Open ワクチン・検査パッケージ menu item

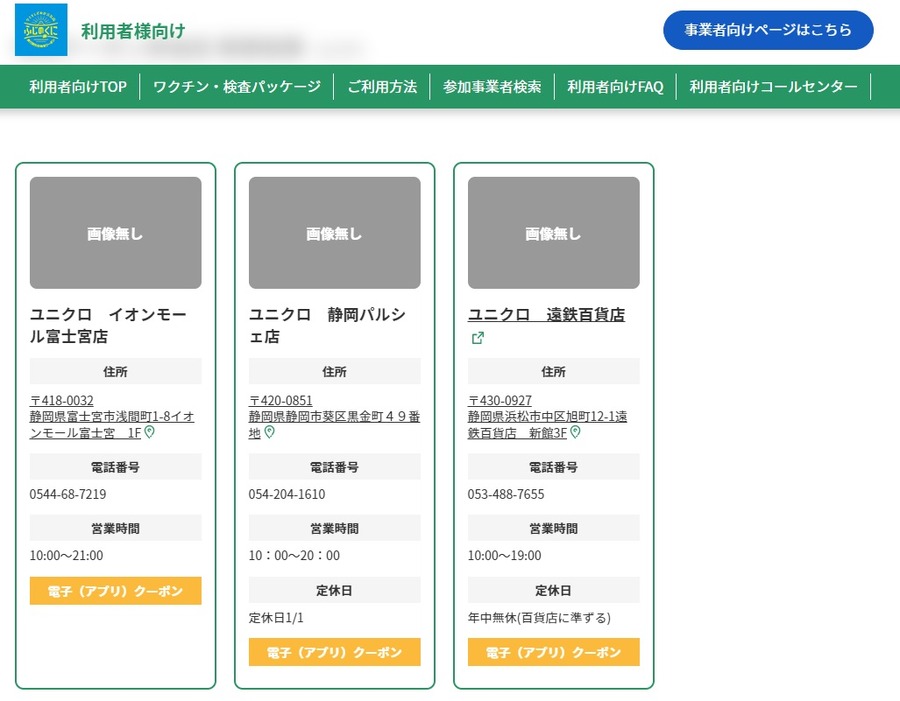coord(237,87)
